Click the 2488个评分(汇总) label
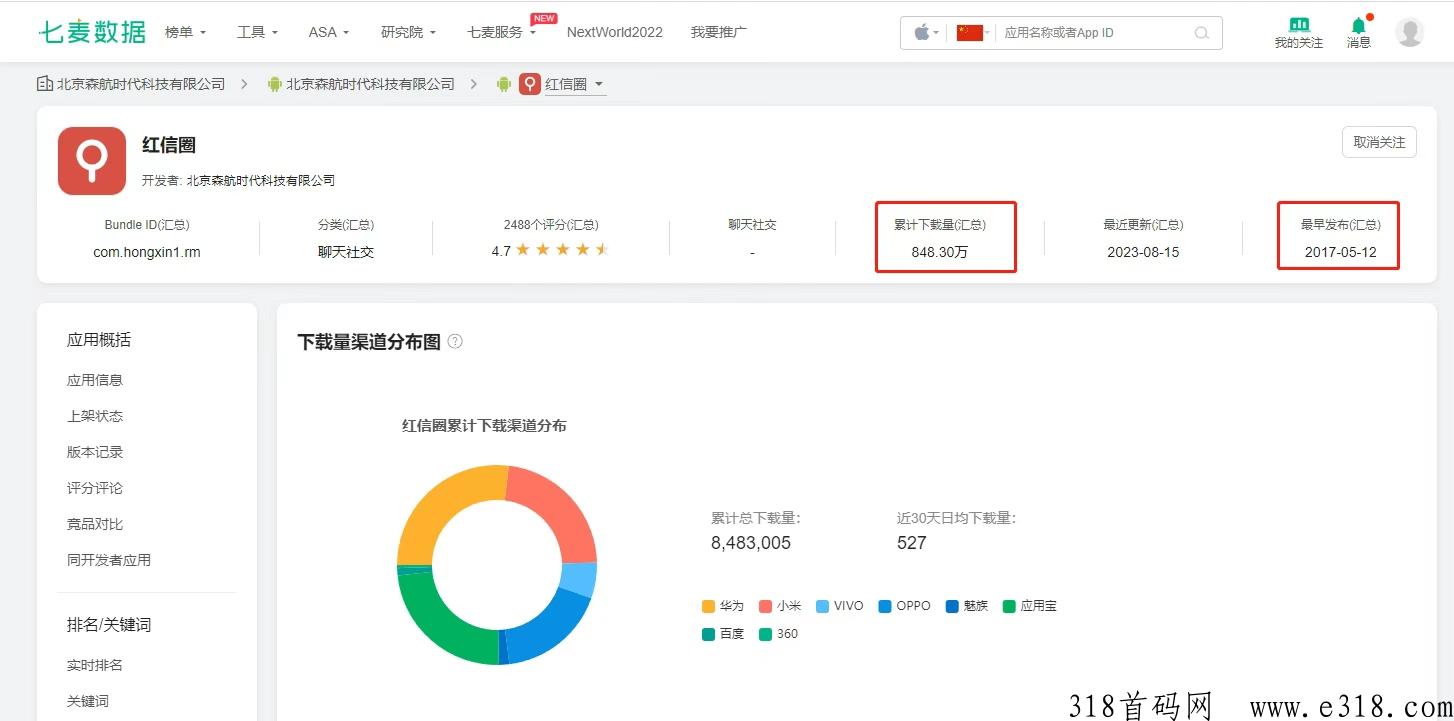Screen dimensions: 1454x721 point(551,225)
